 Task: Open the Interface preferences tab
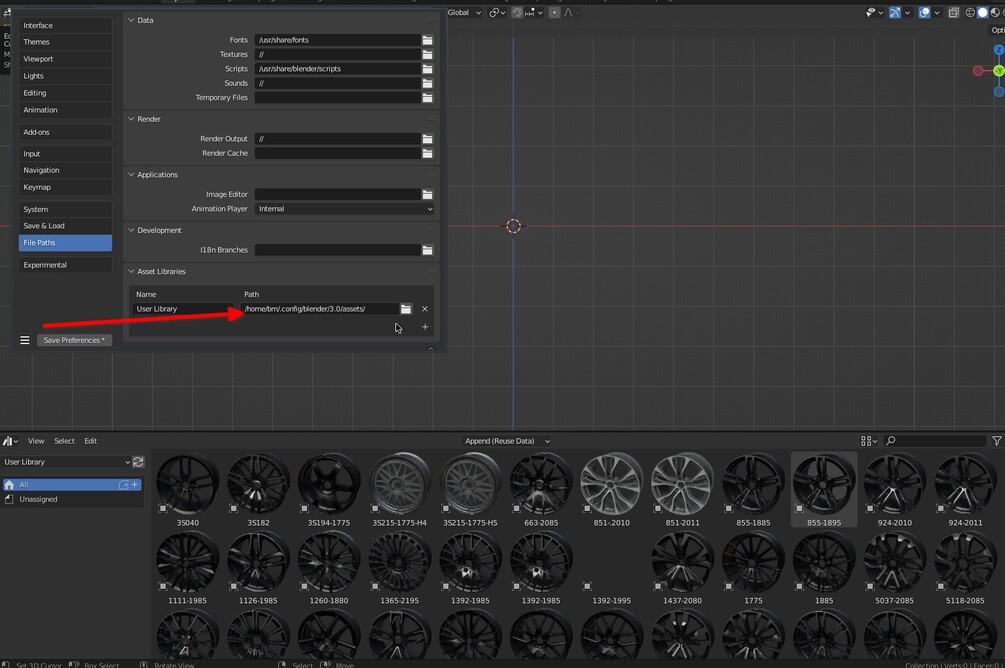pyautogui.click(x=65, y=26)
